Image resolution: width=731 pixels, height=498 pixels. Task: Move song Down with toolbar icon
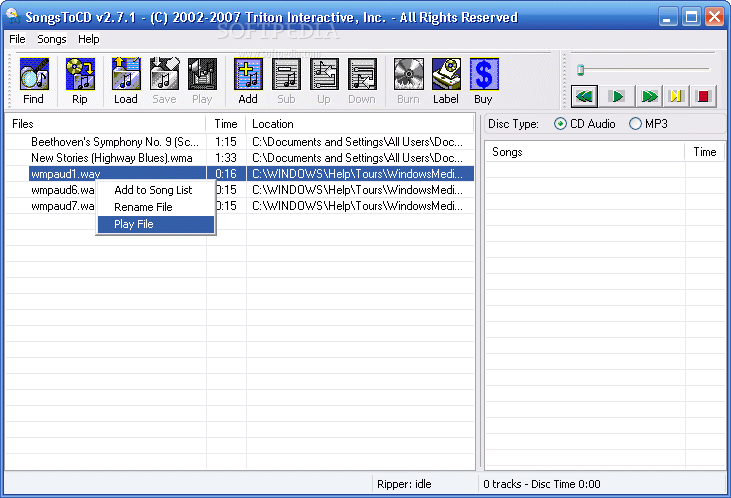tap(362, 81)
